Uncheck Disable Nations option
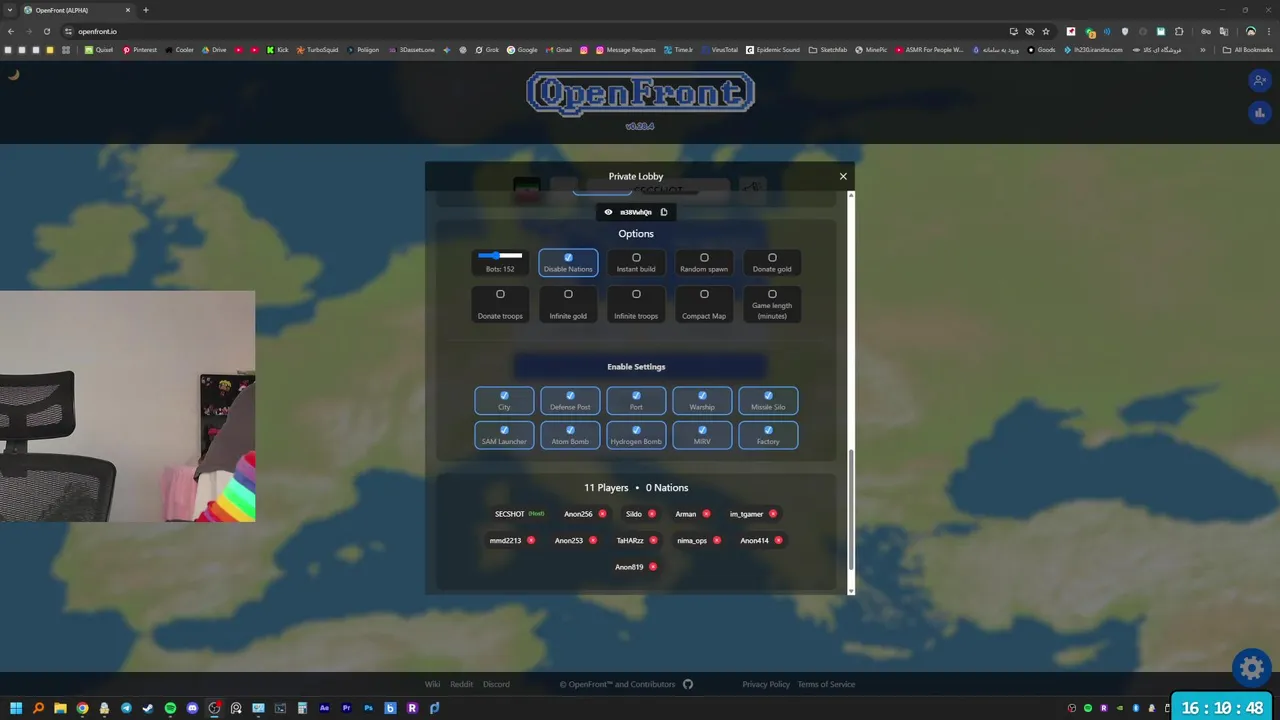Viewport: 1280px width, 720px height. (568, 262)
